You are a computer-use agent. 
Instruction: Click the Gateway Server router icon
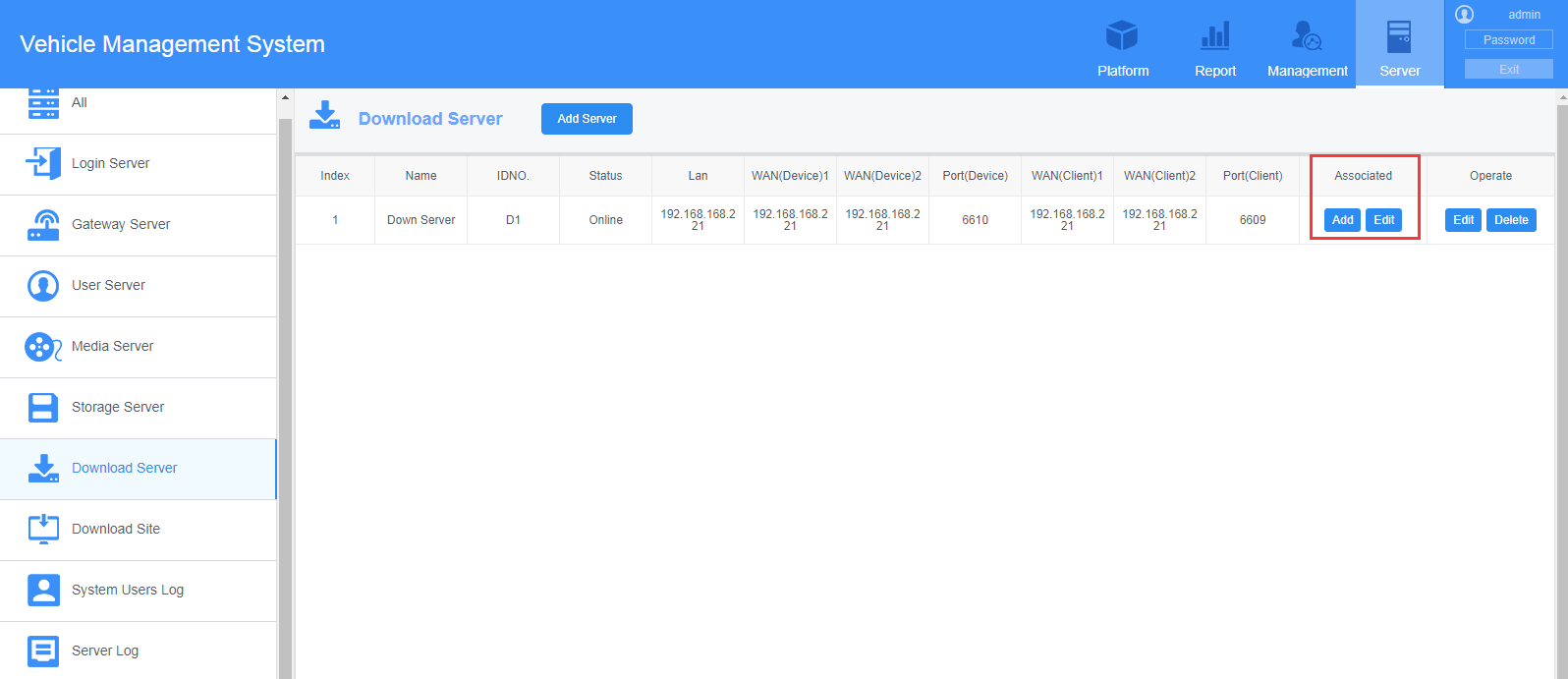tap(43, 224)
